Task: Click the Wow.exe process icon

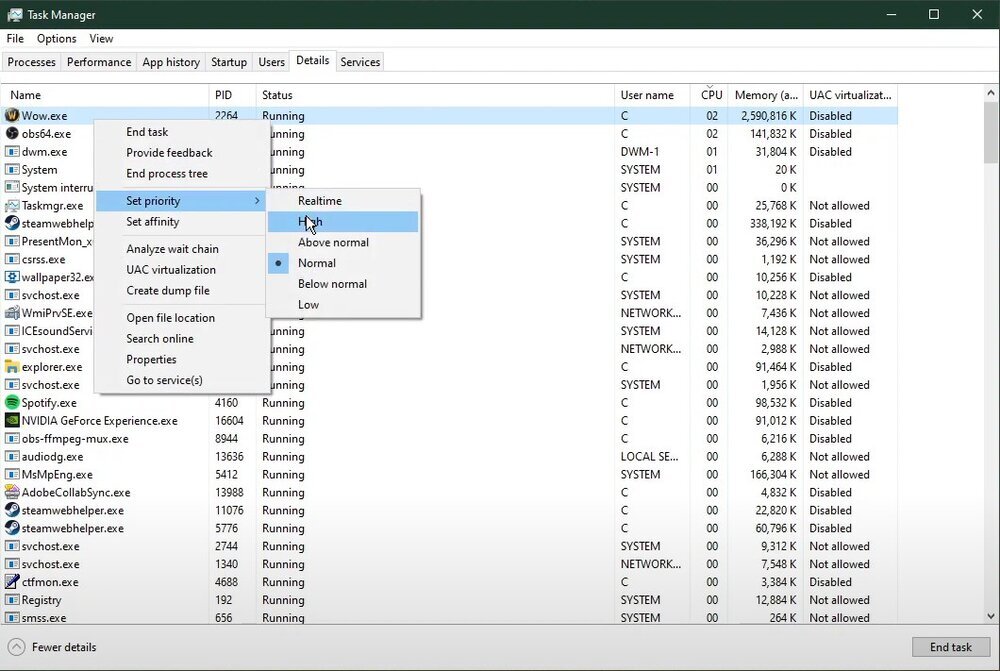Action: [12, 116]
